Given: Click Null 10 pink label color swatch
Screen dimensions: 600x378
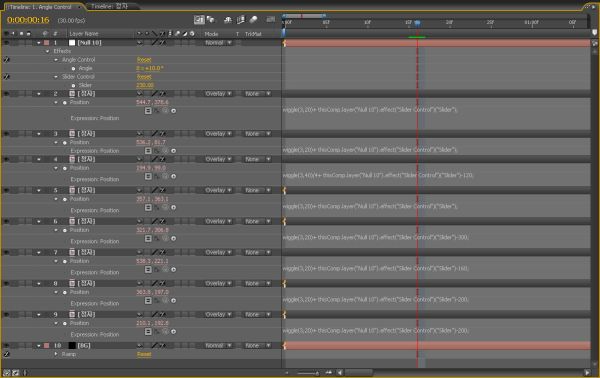Looking at the screenshot, I should [x=47, y=43].
